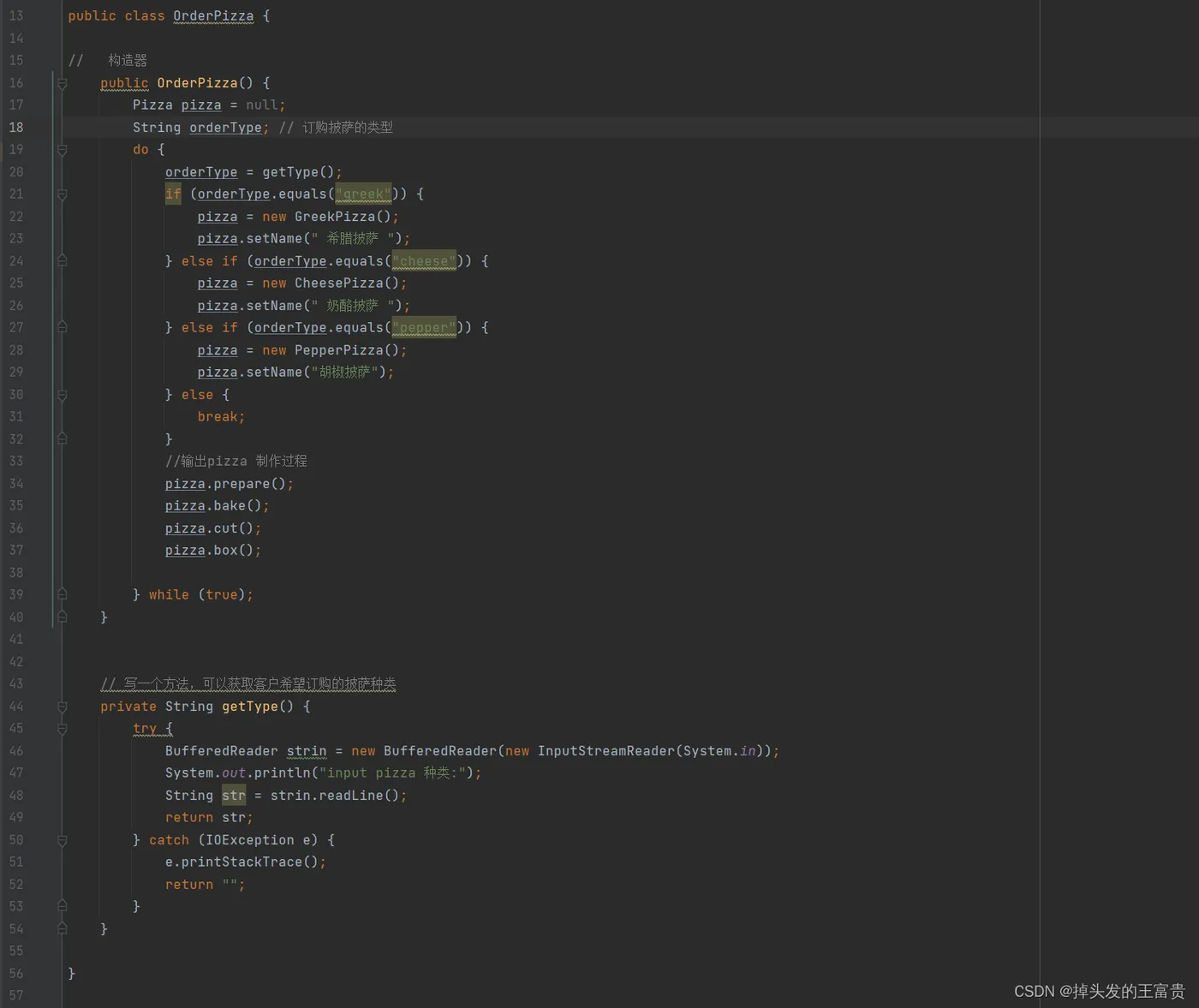Click the class name OrderPizza on line 13

213,16
